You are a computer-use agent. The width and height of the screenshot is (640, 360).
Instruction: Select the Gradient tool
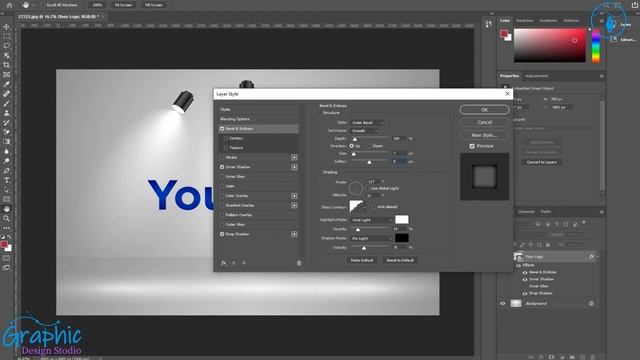tap(7, 142)
